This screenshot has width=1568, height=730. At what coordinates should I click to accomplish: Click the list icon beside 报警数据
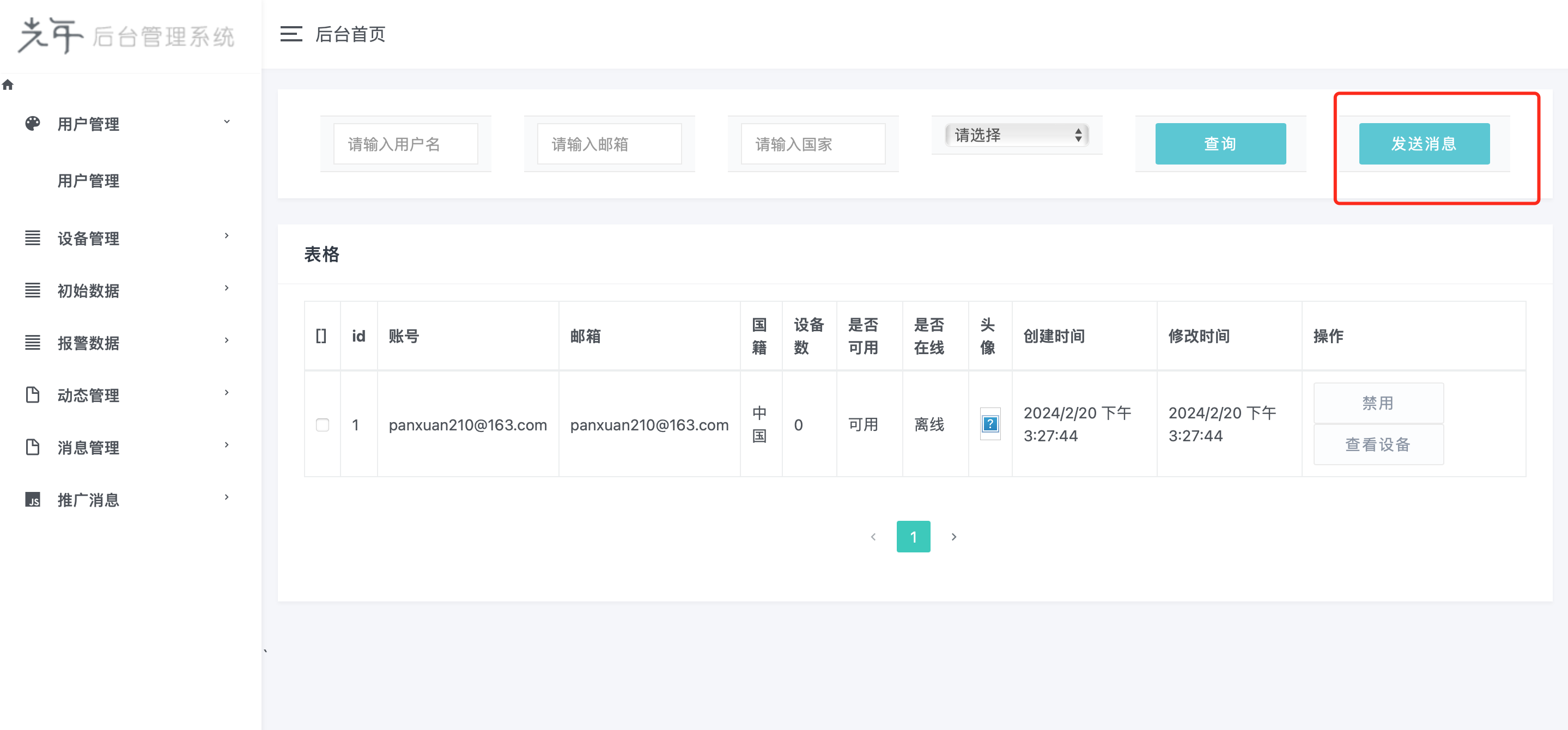click(33, 343)
